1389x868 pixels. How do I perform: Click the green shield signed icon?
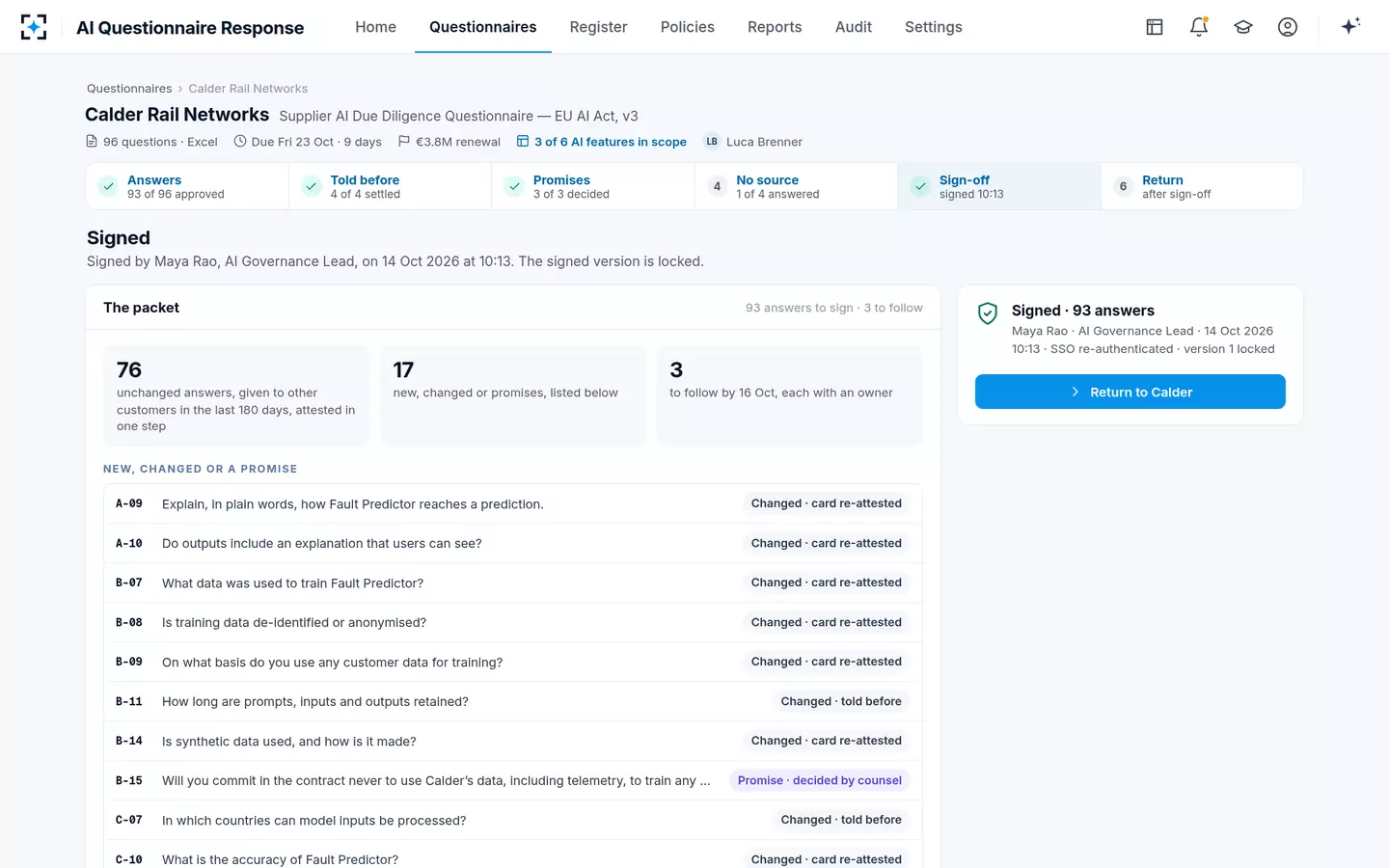pyautogui.click(x=988, y=313)
